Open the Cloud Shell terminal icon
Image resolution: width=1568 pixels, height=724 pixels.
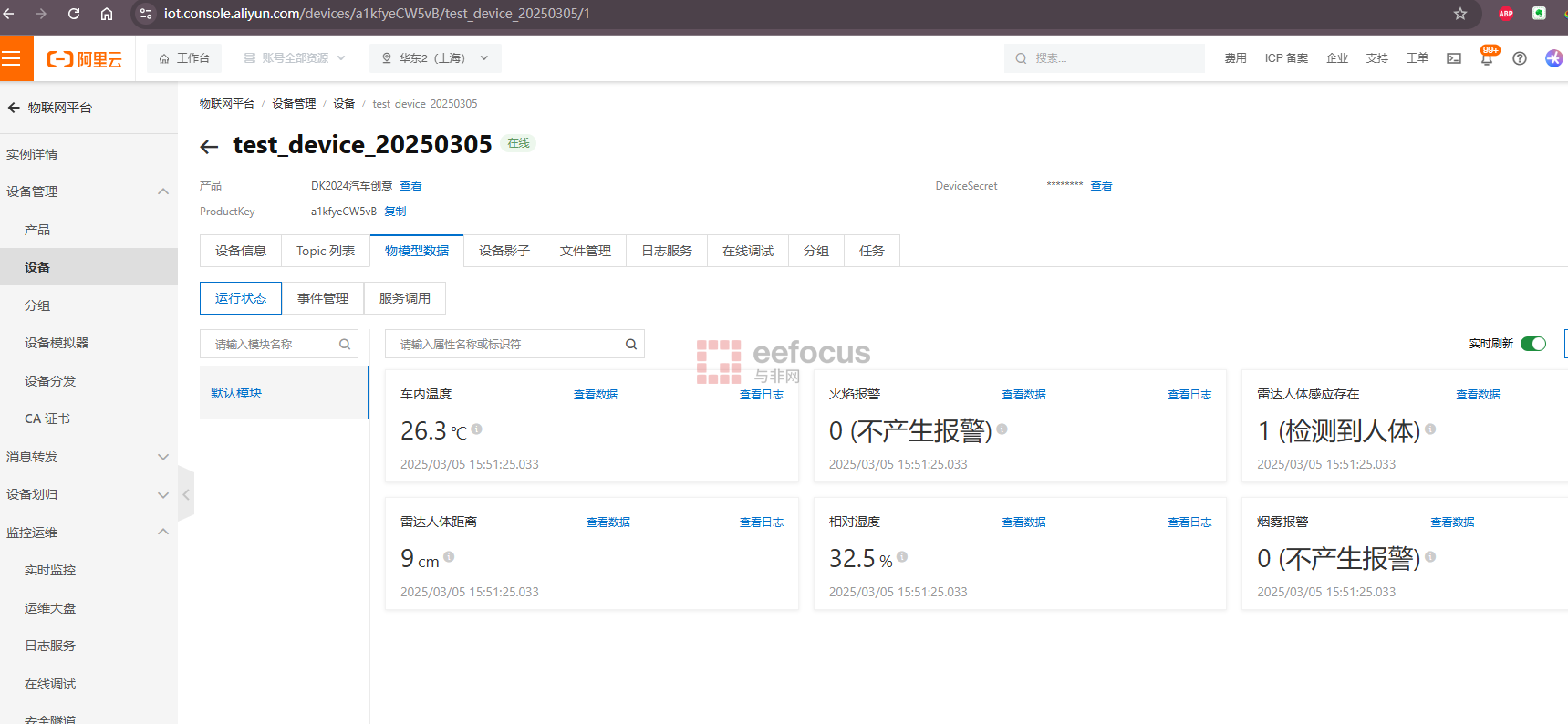click(x=1454, y=59)
